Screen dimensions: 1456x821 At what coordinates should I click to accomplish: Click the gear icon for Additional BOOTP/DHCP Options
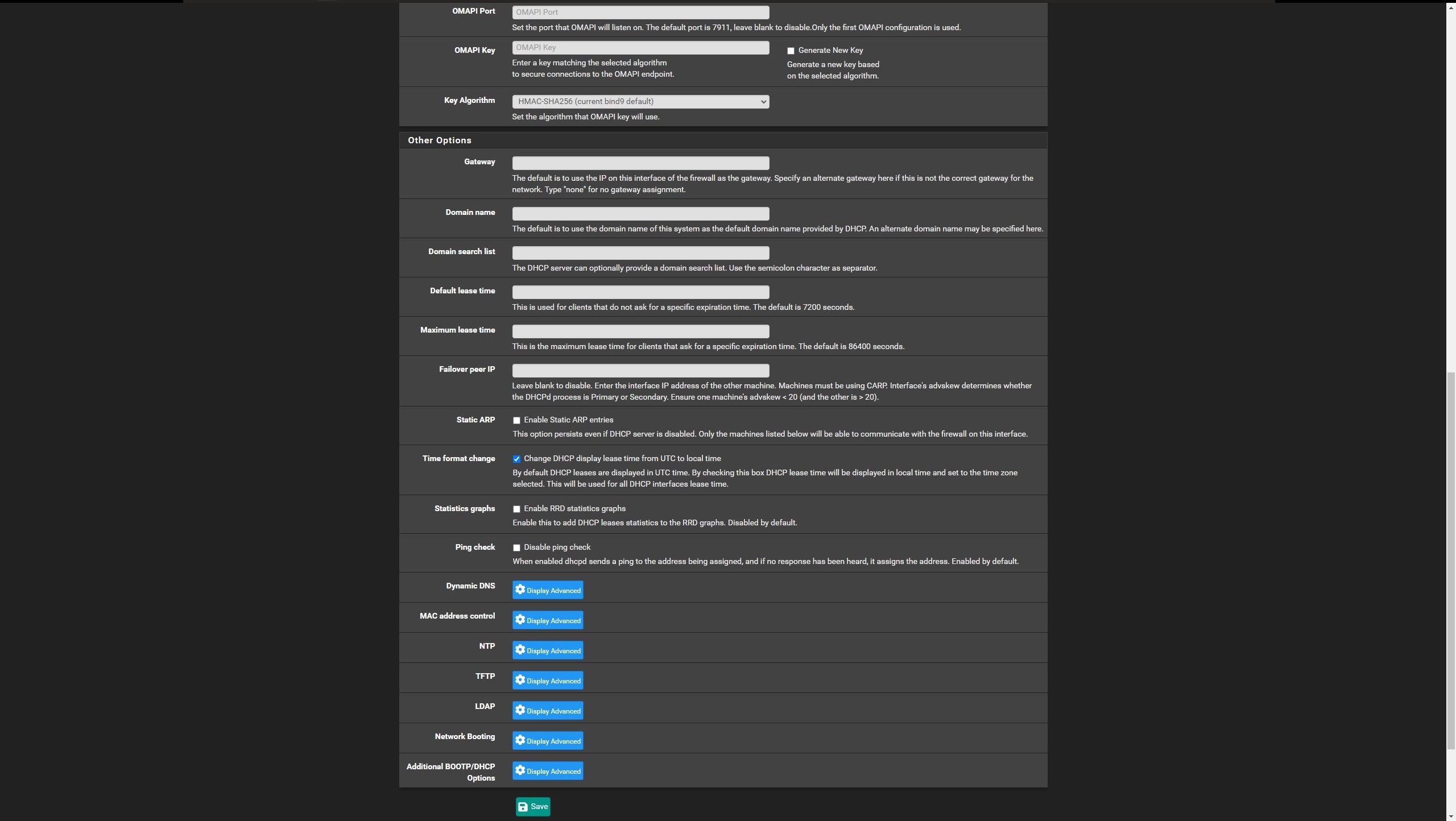(x=520, y=770)
